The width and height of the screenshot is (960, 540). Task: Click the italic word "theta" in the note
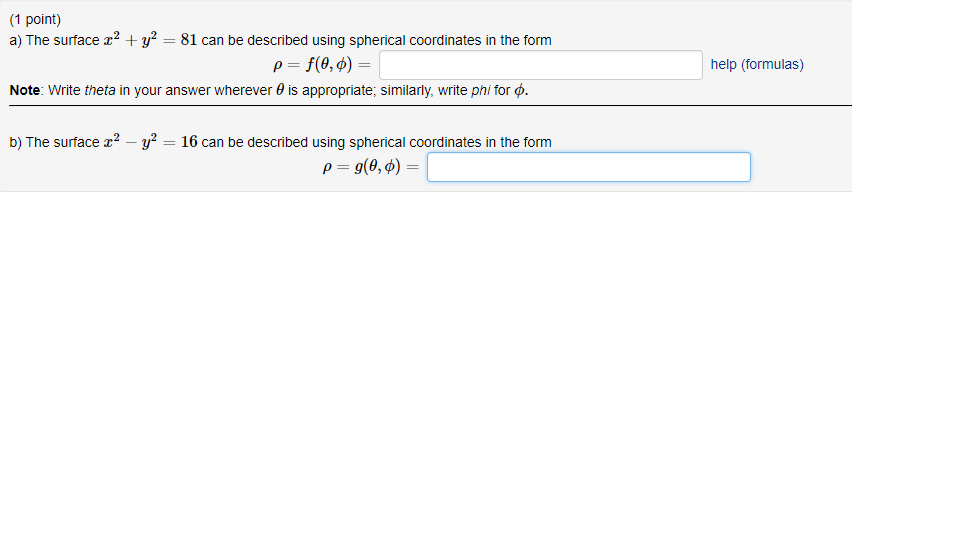click(100, 91)
